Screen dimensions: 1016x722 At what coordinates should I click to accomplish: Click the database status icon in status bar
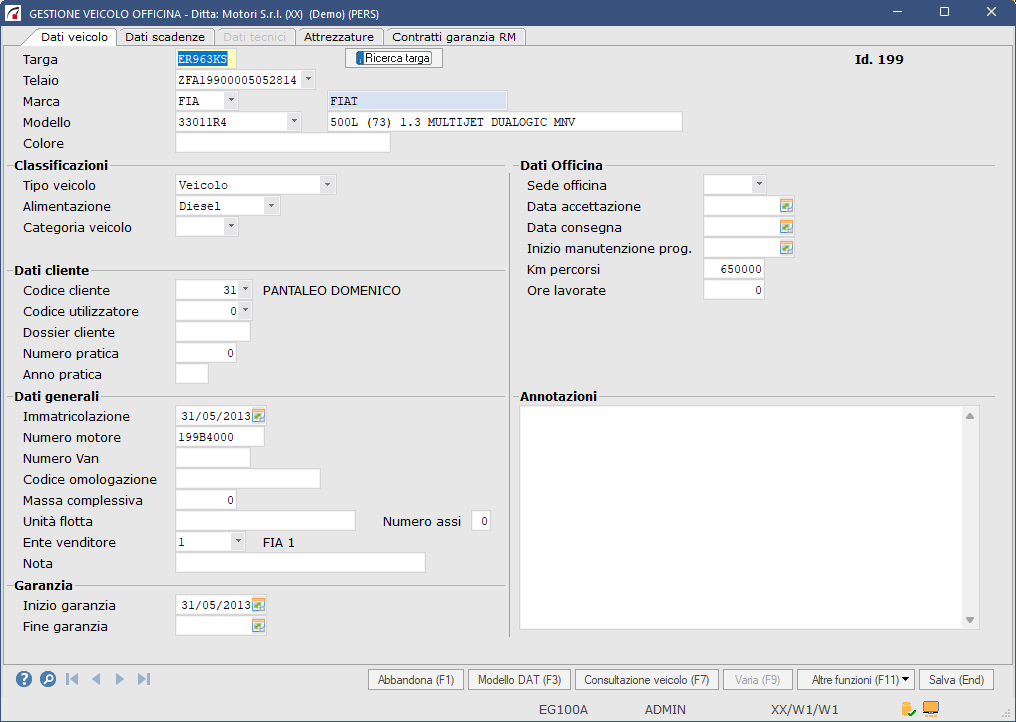tap(908, 709)
